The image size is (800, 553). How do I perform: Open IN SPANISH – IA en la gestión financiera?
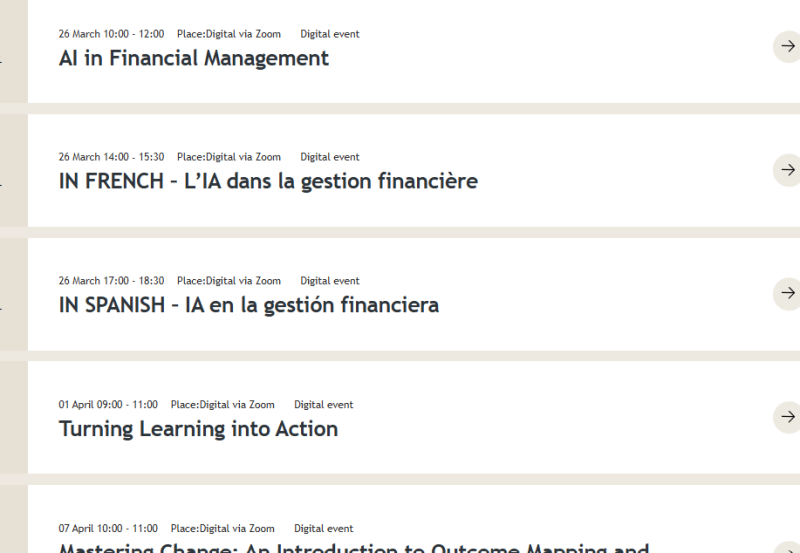click(249, 305)
